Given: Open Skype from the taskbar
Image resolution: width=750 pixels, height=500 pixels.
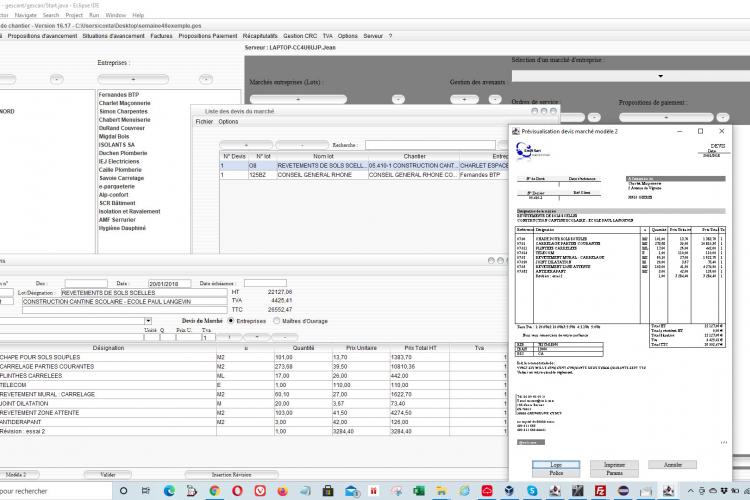Looking at the screenshot, I should (x=532, y=490).
